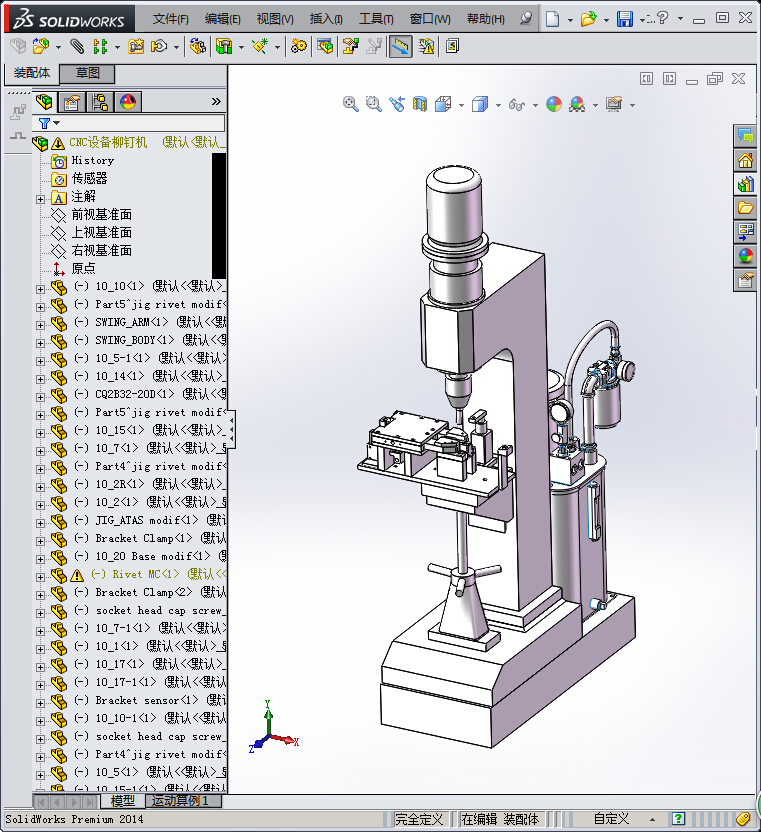Open the Display Style dropdown arrow
The height and width of the screenshot is (832, 761).
(498, 105)
